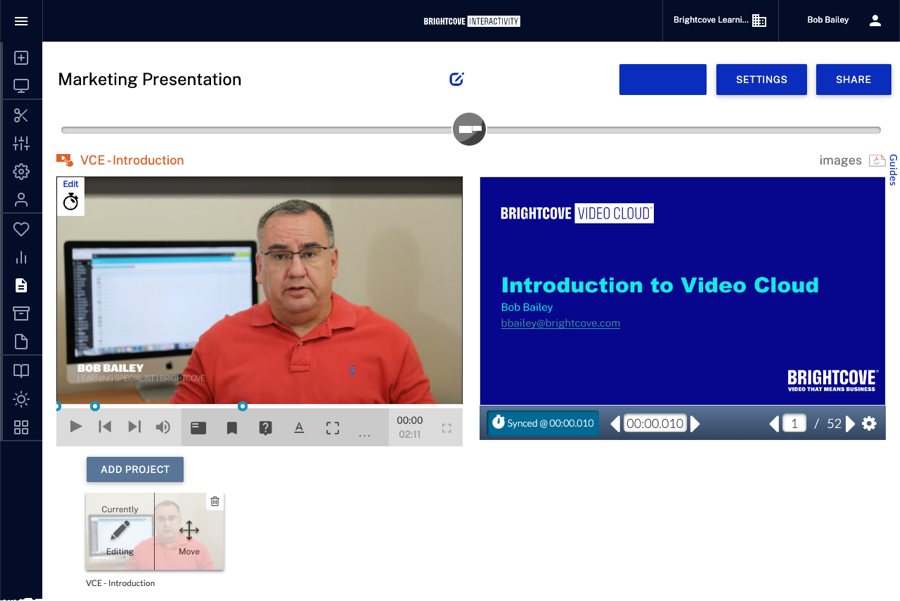The height and width of the screenshot is (601, 900).
Task: Open the vertical Guides tab
Action: (893, 170)
